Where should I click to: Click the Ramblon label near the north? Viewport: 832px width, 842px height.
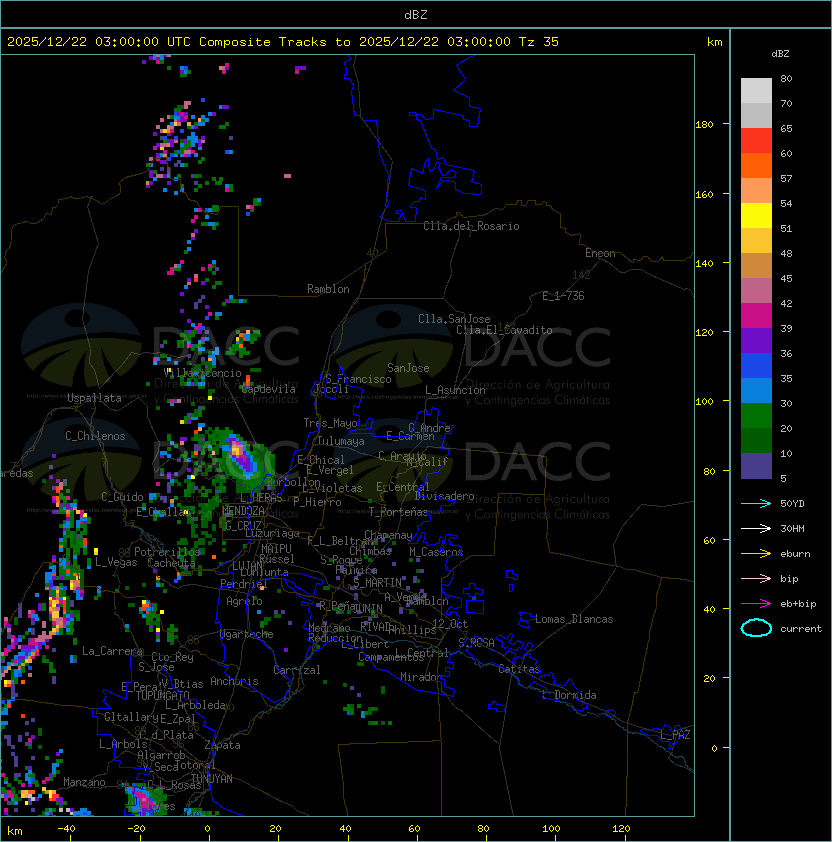328,289
